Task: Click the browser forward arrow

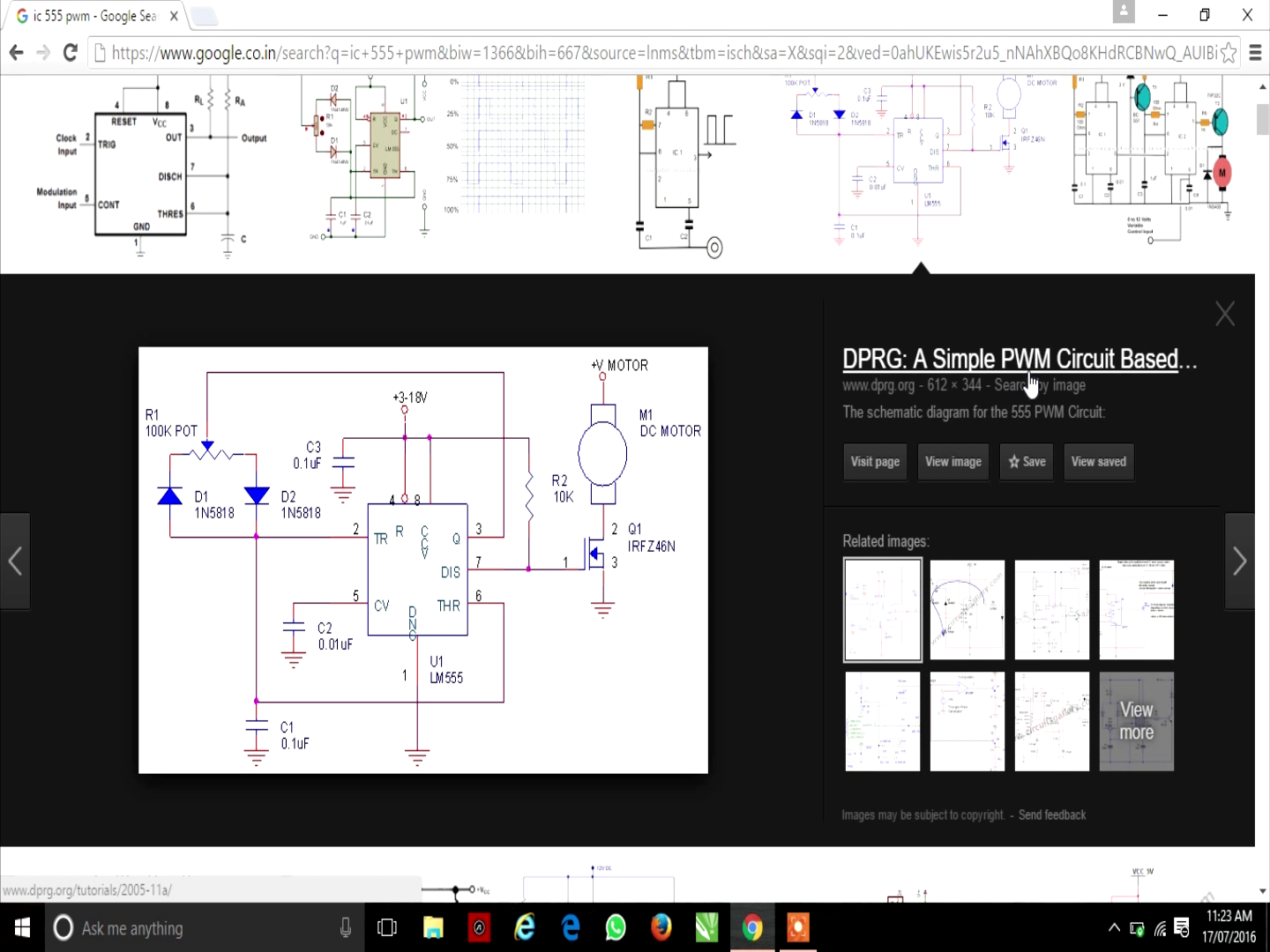Action: point(42,52)
